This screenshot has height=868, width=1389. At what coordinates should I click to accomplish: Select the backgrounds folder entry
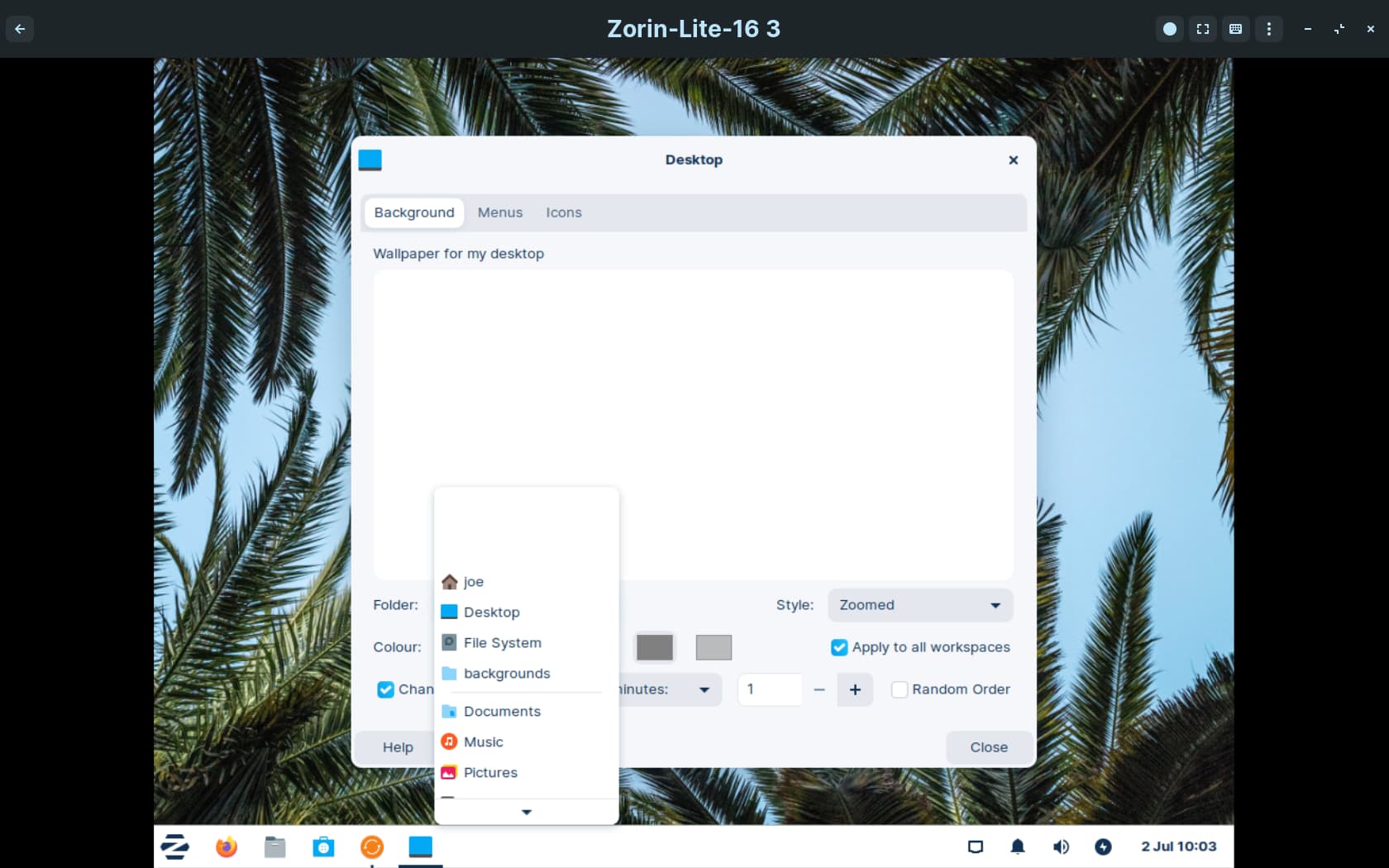(x=526, y=674)
